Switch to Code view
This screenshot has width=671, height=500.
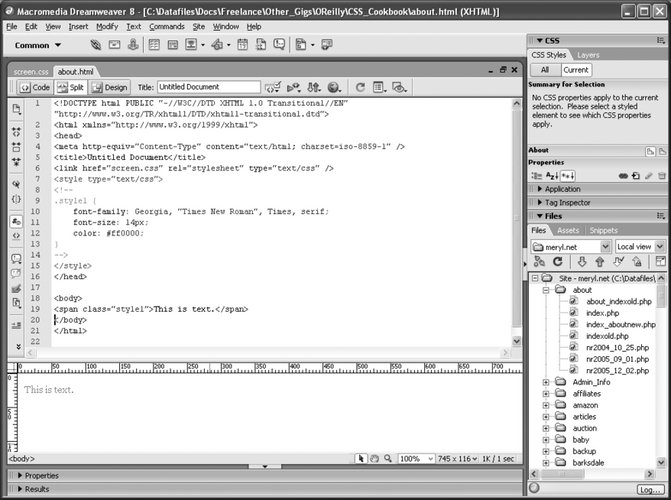[x=36, y=87]
